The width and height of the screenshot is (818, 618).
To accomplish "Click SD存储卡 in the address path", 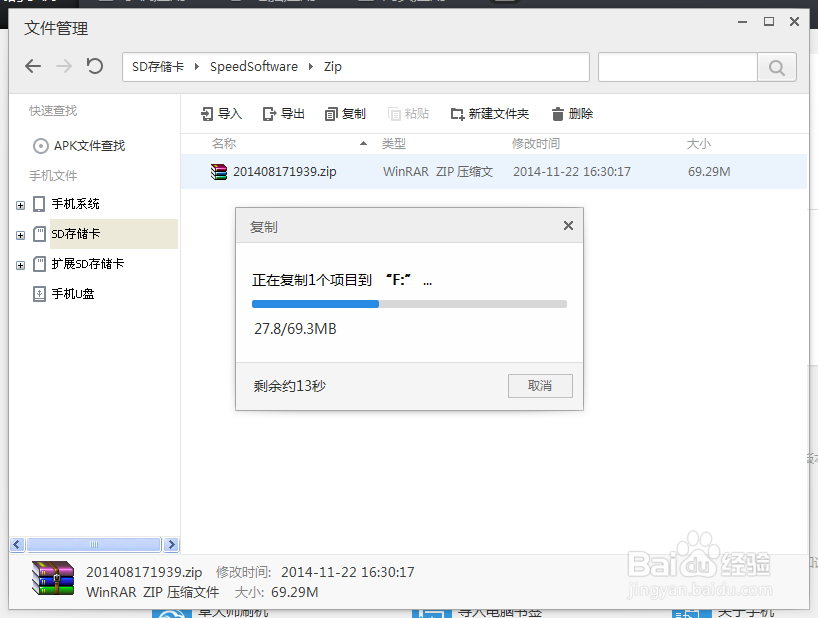I will click(158, 67).
